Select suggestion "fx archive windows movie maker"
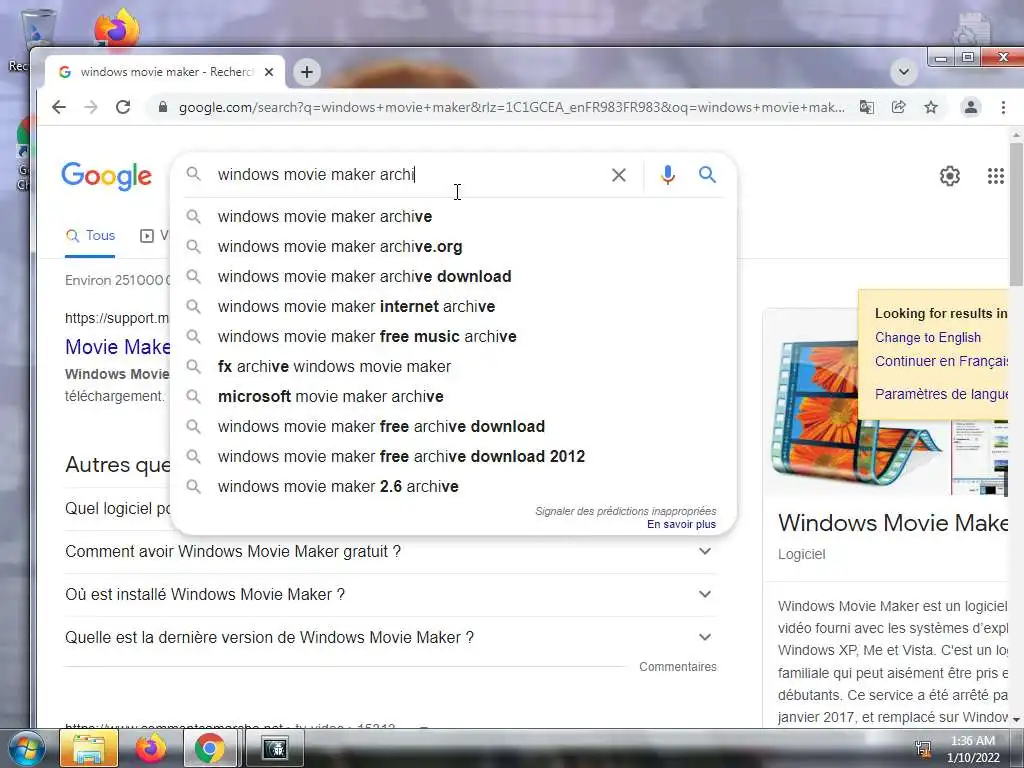 (453, 366)
